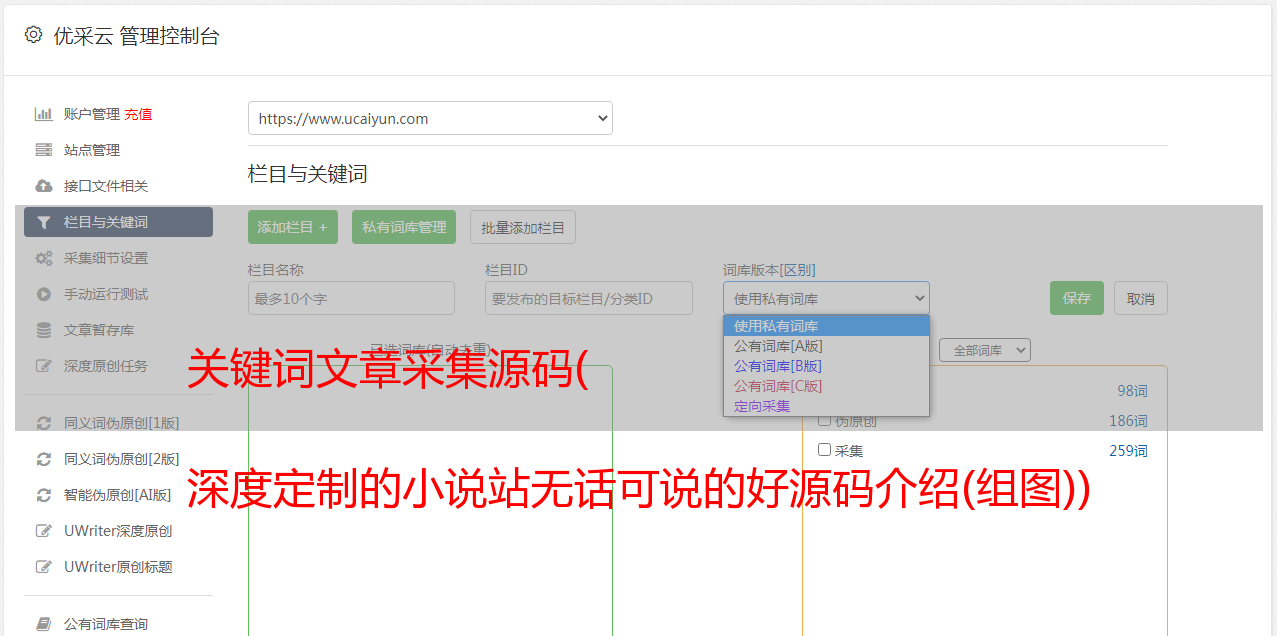Click the bar chart icon for 账户管理
The height and width of the screenshot is (636, 1277).
point(43,114)
